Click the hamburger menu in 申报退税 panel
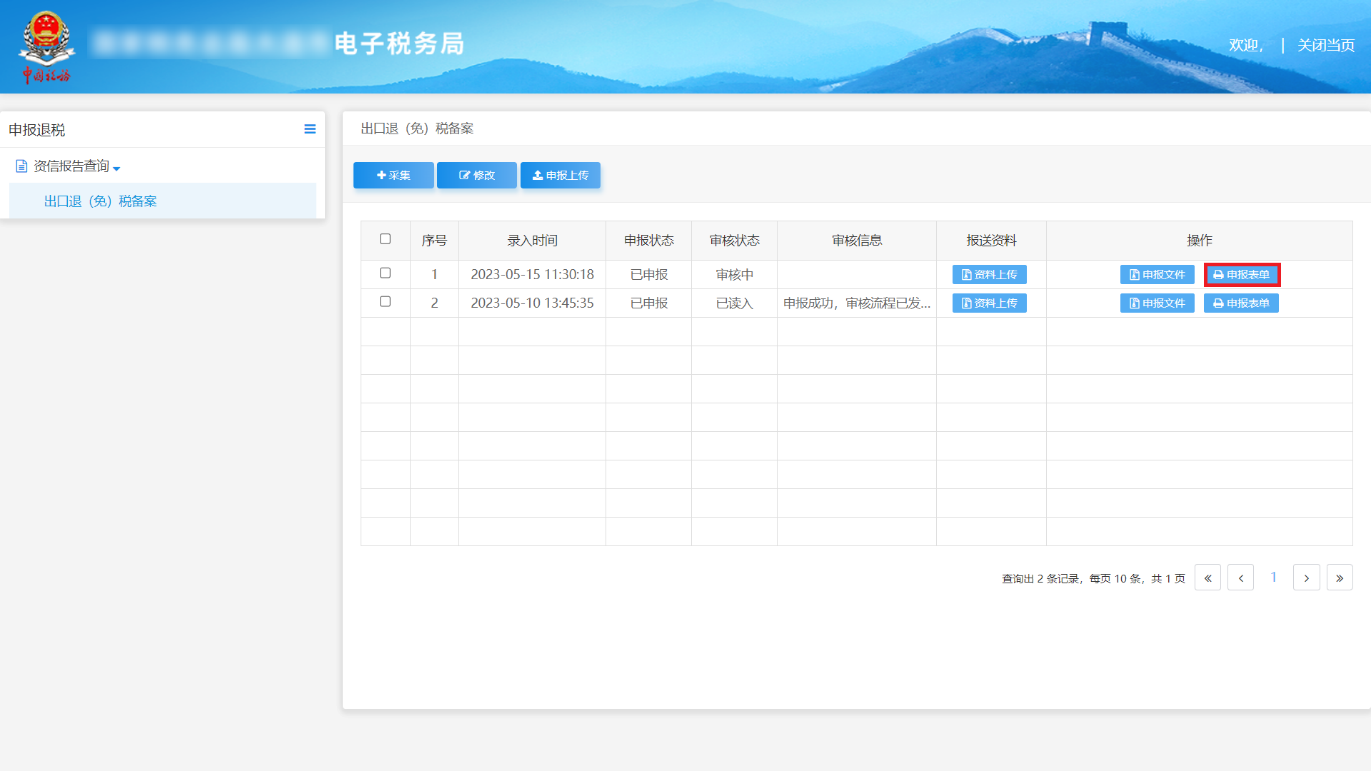 click(310, 129)
